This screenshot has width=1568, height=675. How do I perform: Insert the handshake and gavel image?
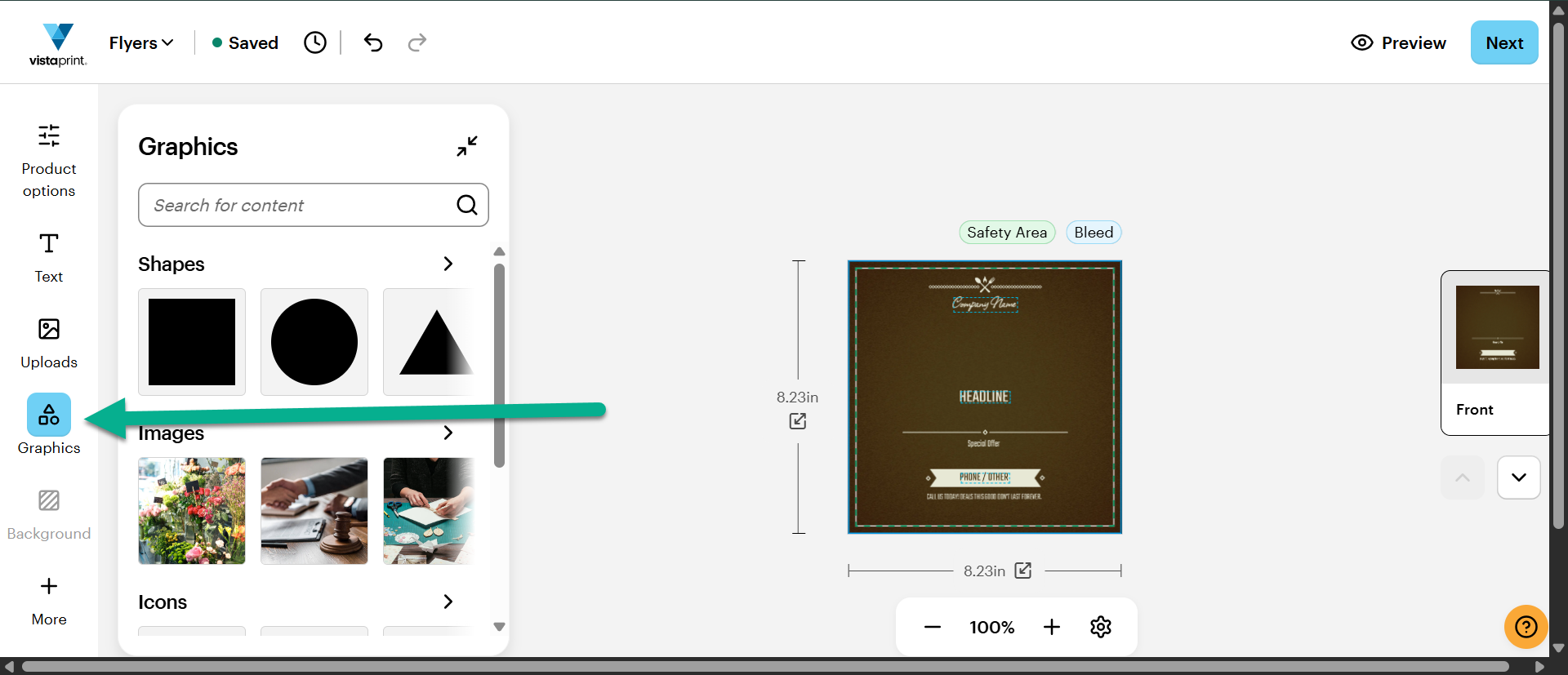(314, 511)
